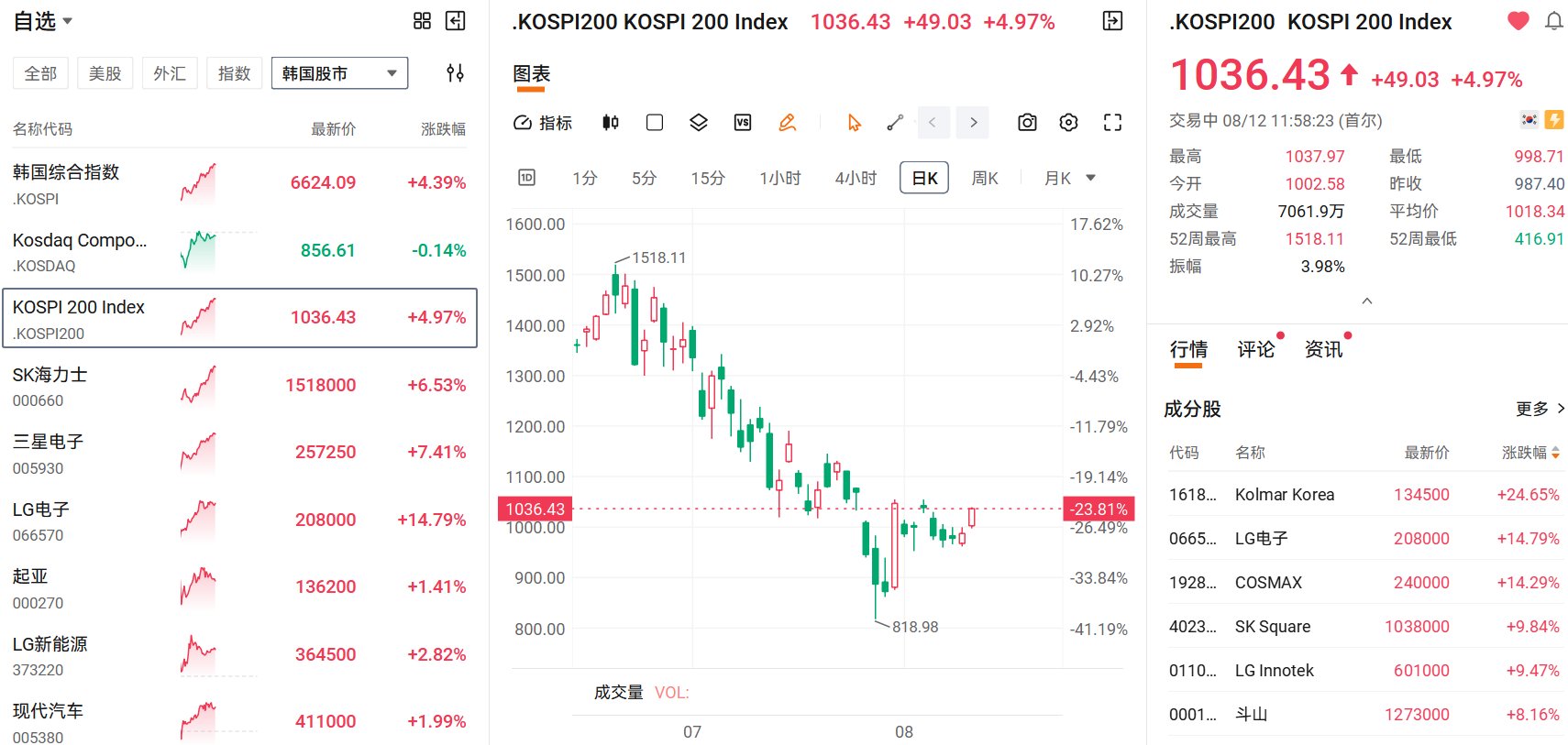Enter fullscreen chart mode
The height and width of the screenshot is (745, 1568).
[1112, 123]
